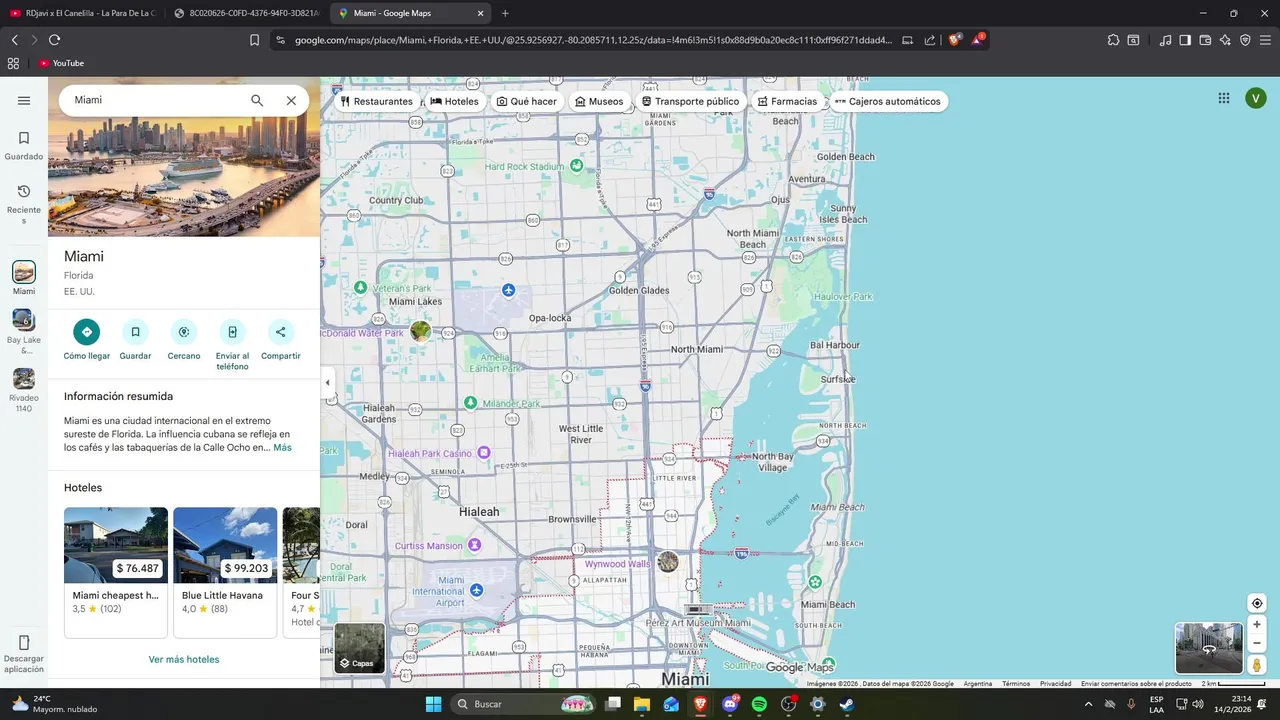Select the Rivadeo 1140 recent place
1280x720 pixels.
tap(24, 391)
